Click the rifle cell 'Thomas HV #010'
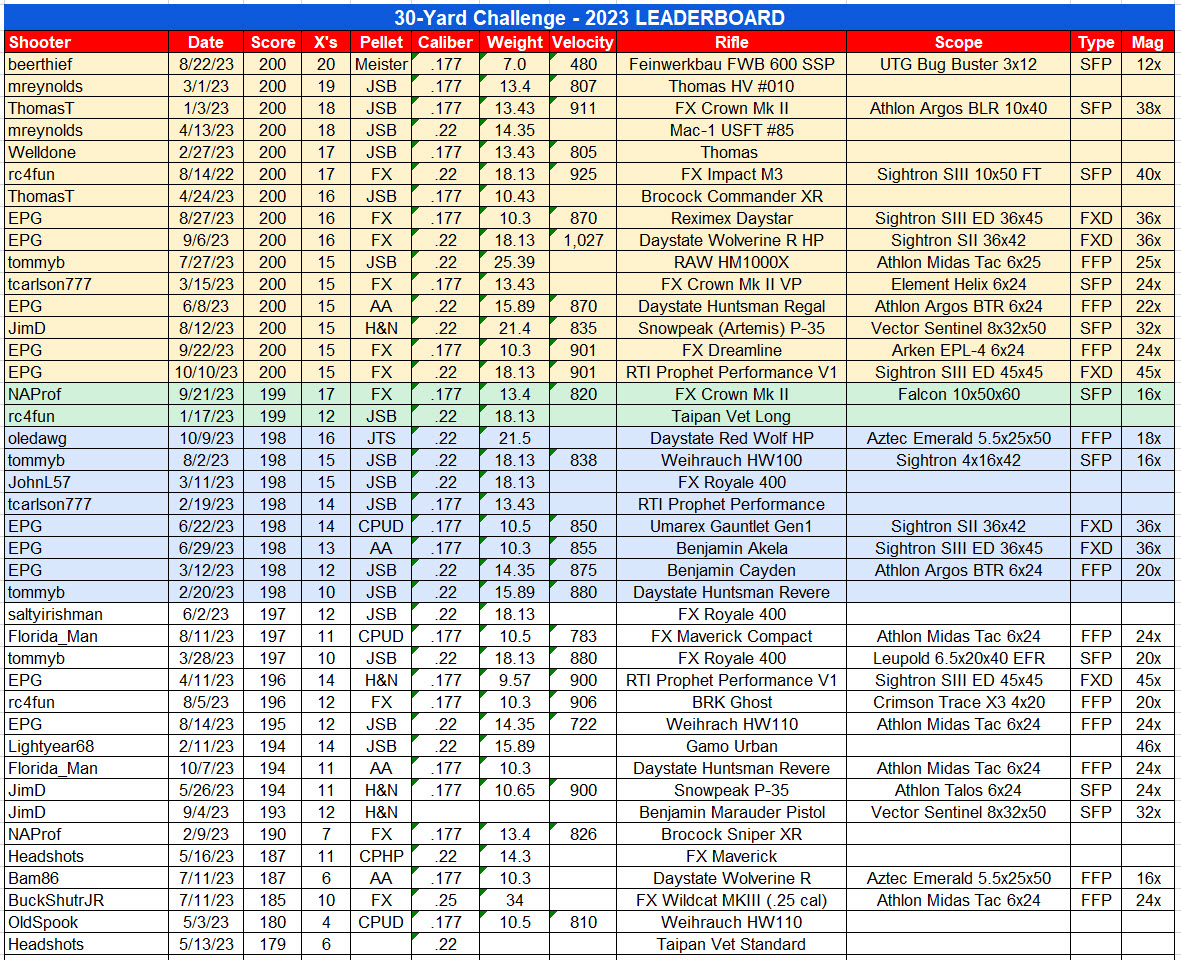This screenshot has width=1181, height=960. (x=731, y=87)
